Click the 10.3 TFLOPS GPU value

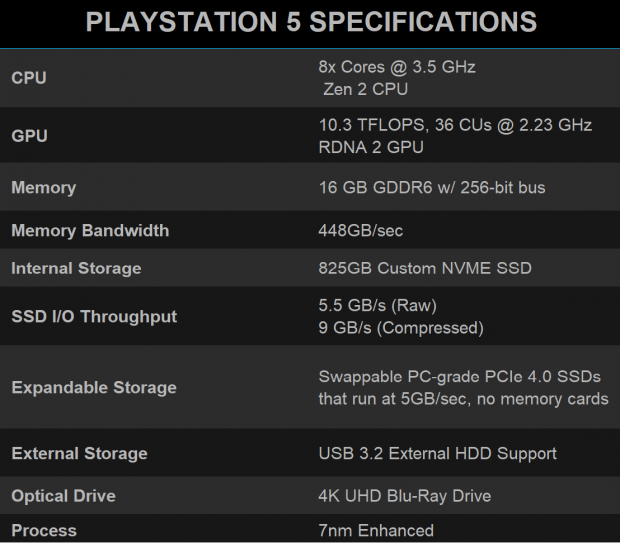[x=455, y=125]
